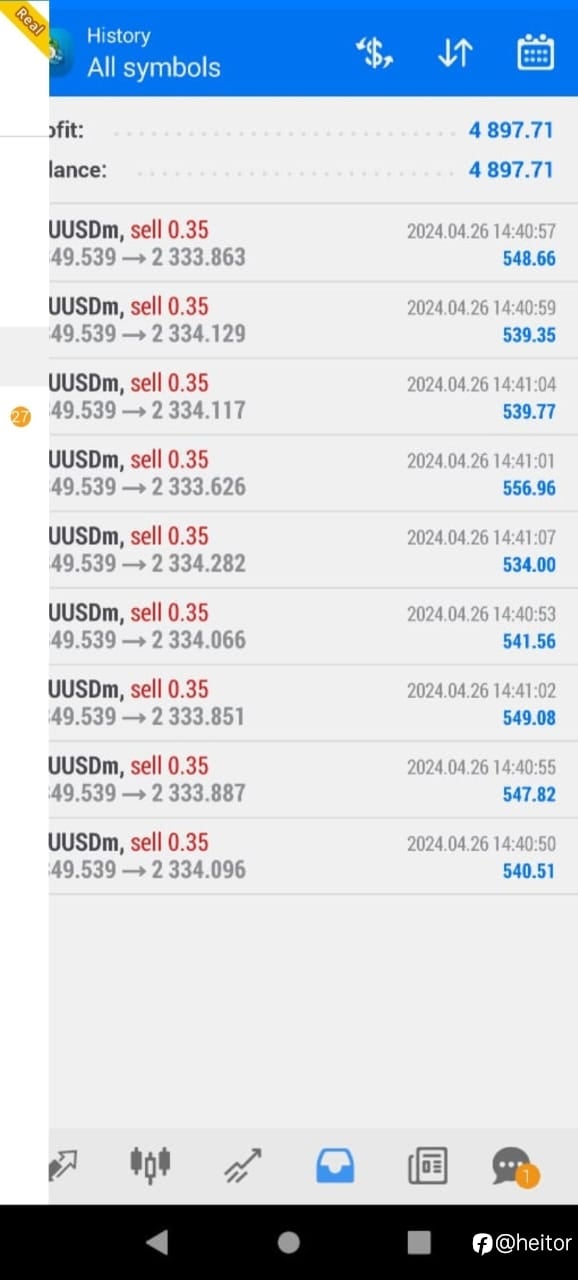Select the trade with profit 534.00
The image size is (578, 1280).
(313, 550)
